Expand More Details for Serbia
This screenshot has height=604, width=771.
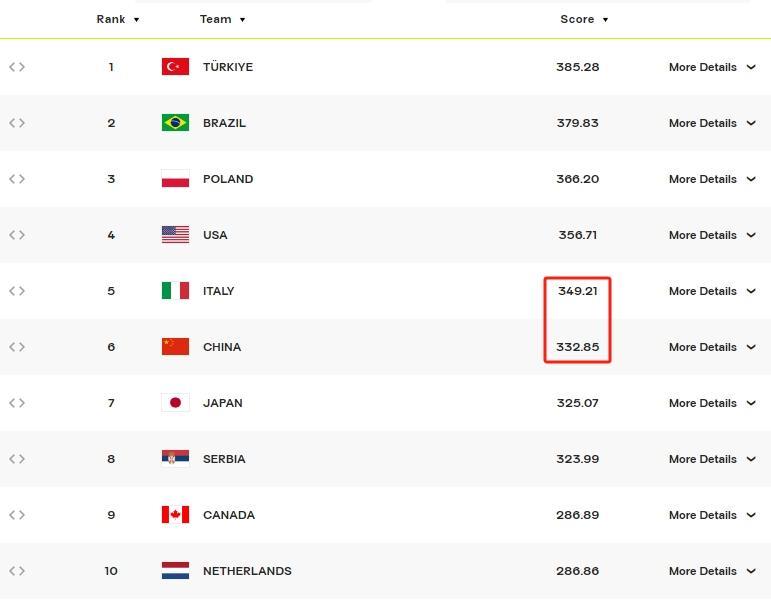coord(712,459)
